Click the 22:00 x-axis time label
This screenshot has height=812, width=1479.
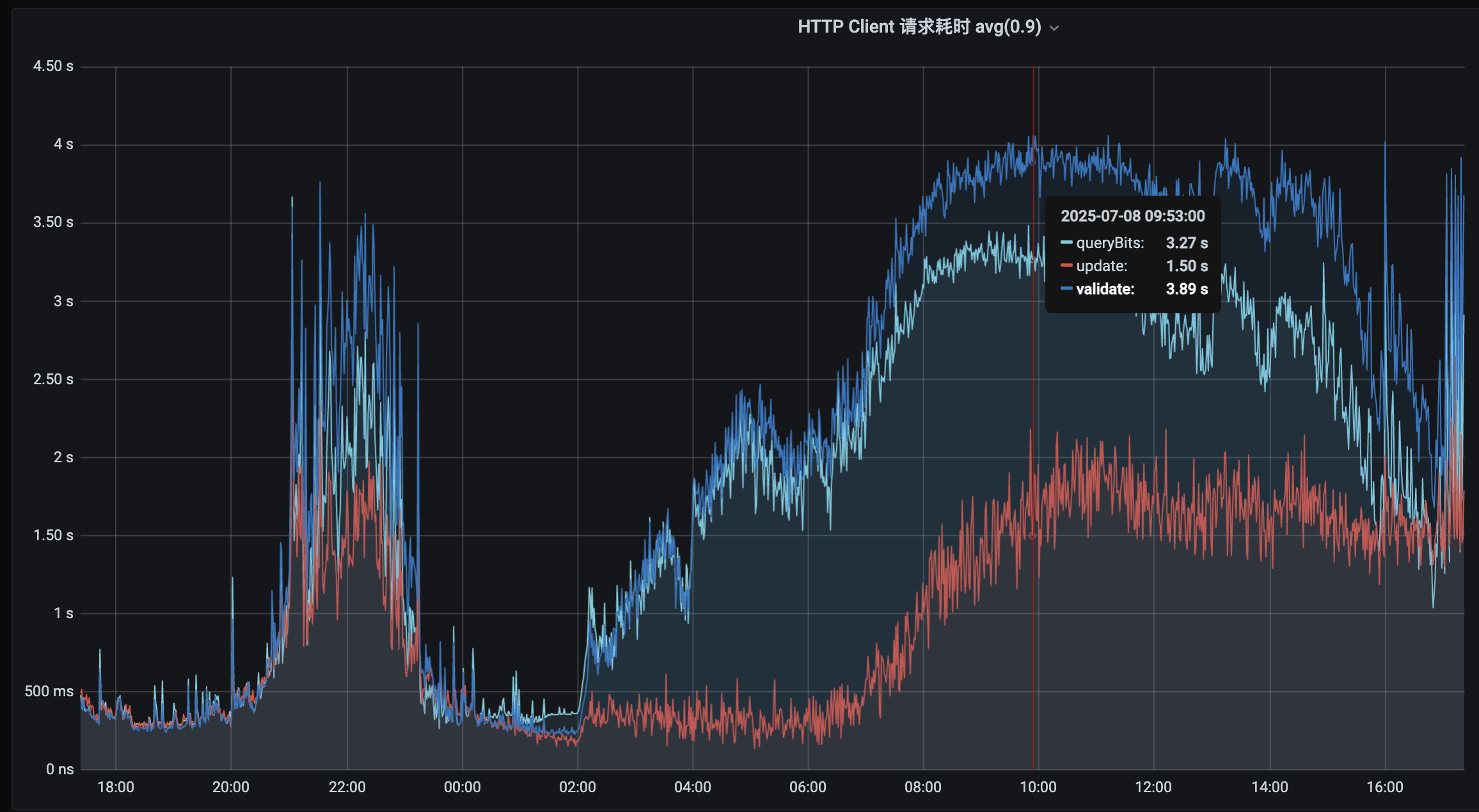pos(347,787)
